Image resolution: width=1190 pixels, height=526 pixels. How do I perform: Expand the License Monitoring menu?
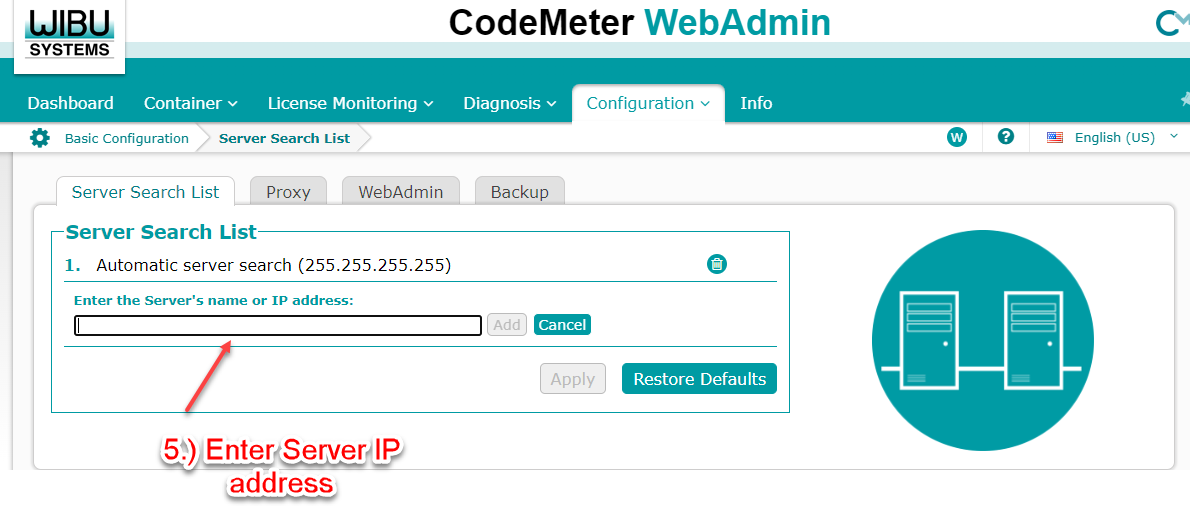coord(351,103)
